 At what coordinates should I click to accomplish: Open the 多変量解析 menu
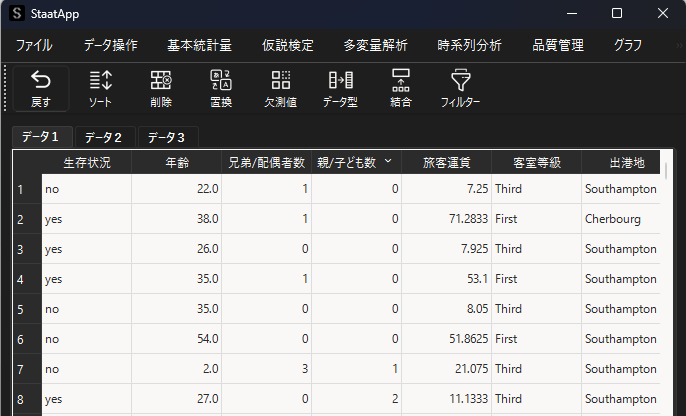click(x=375, y=45)
